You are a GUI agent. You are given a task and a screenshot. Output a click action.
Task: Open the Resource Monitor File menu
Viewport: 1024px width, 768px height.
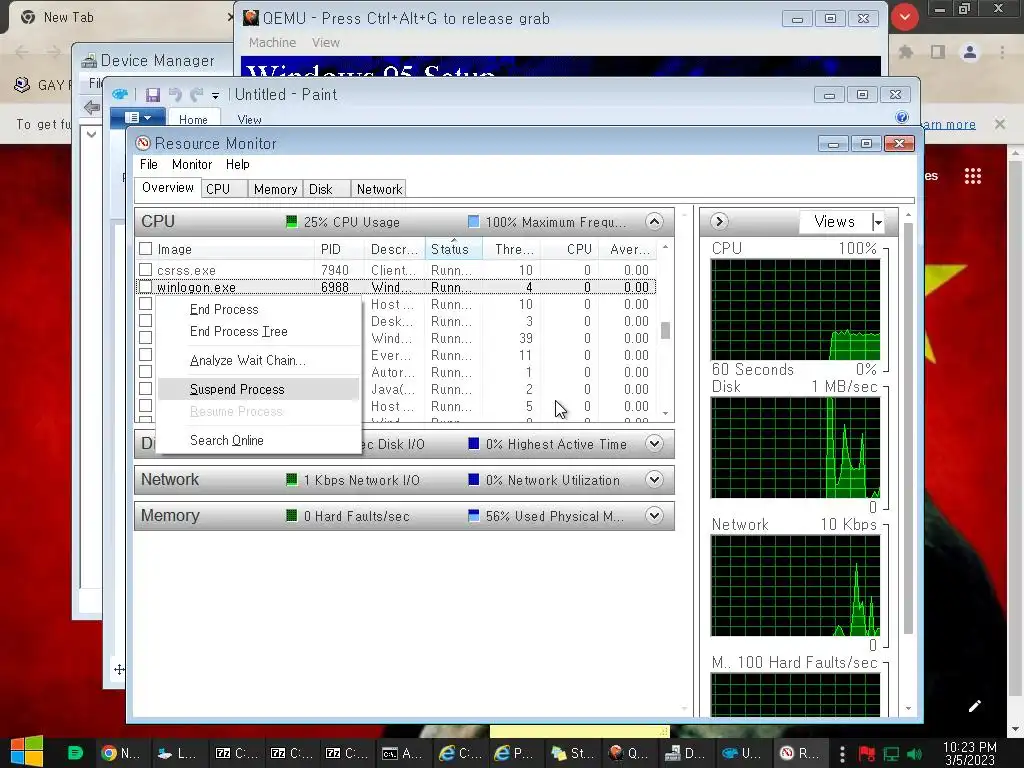click(x=149, y=165)
